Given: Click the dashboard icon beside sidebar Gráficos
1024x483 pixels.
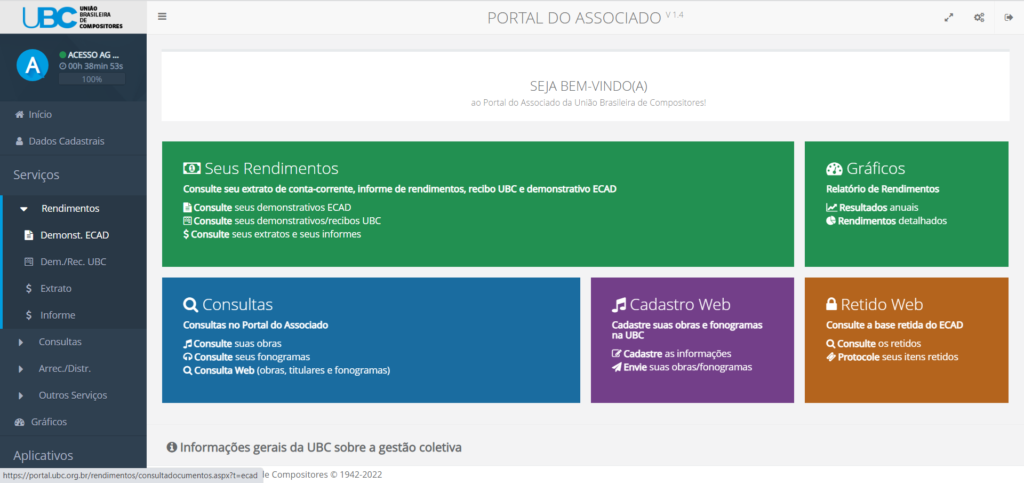Looking at the screenshot, I should click(x=20, y=422).
